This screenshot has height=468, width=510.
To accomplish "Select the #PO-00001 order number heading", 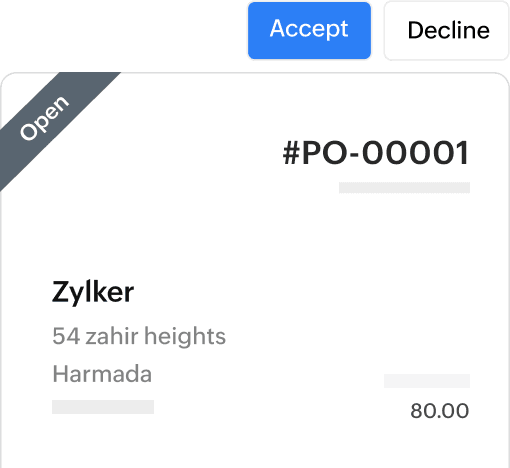I will pos(376,153).
